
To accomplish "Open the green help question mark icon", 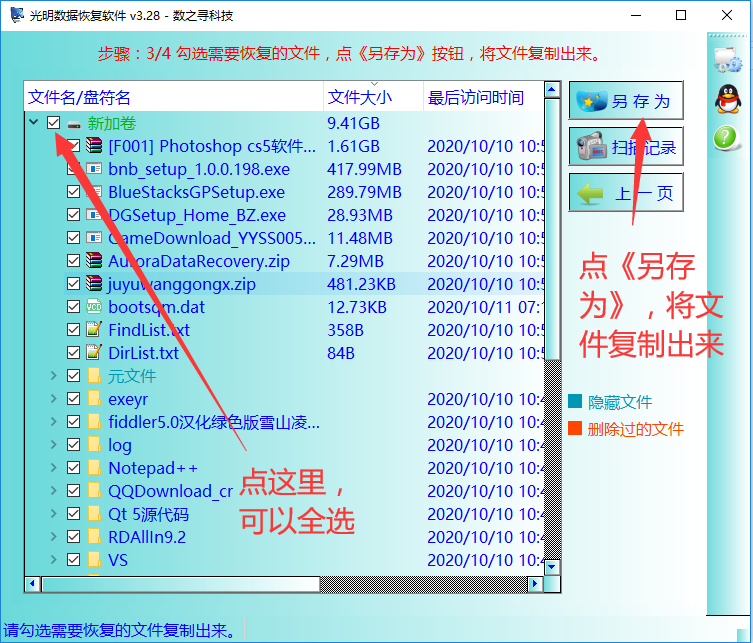I will pyautogui.click(x=726, y=137).
